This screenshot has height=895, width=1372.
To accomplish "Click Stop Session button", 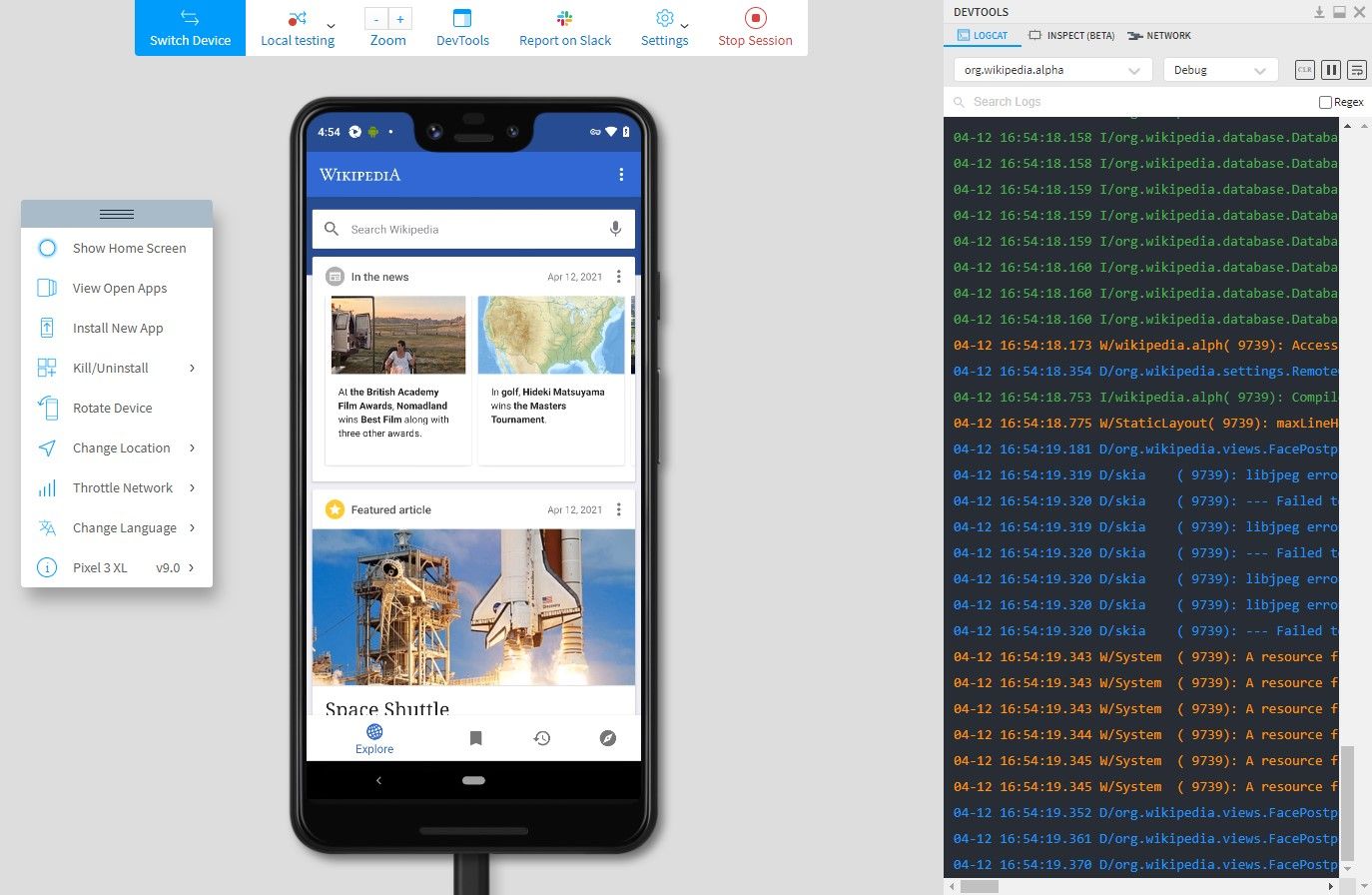I will pyautogui.click(x=755, y=28).
